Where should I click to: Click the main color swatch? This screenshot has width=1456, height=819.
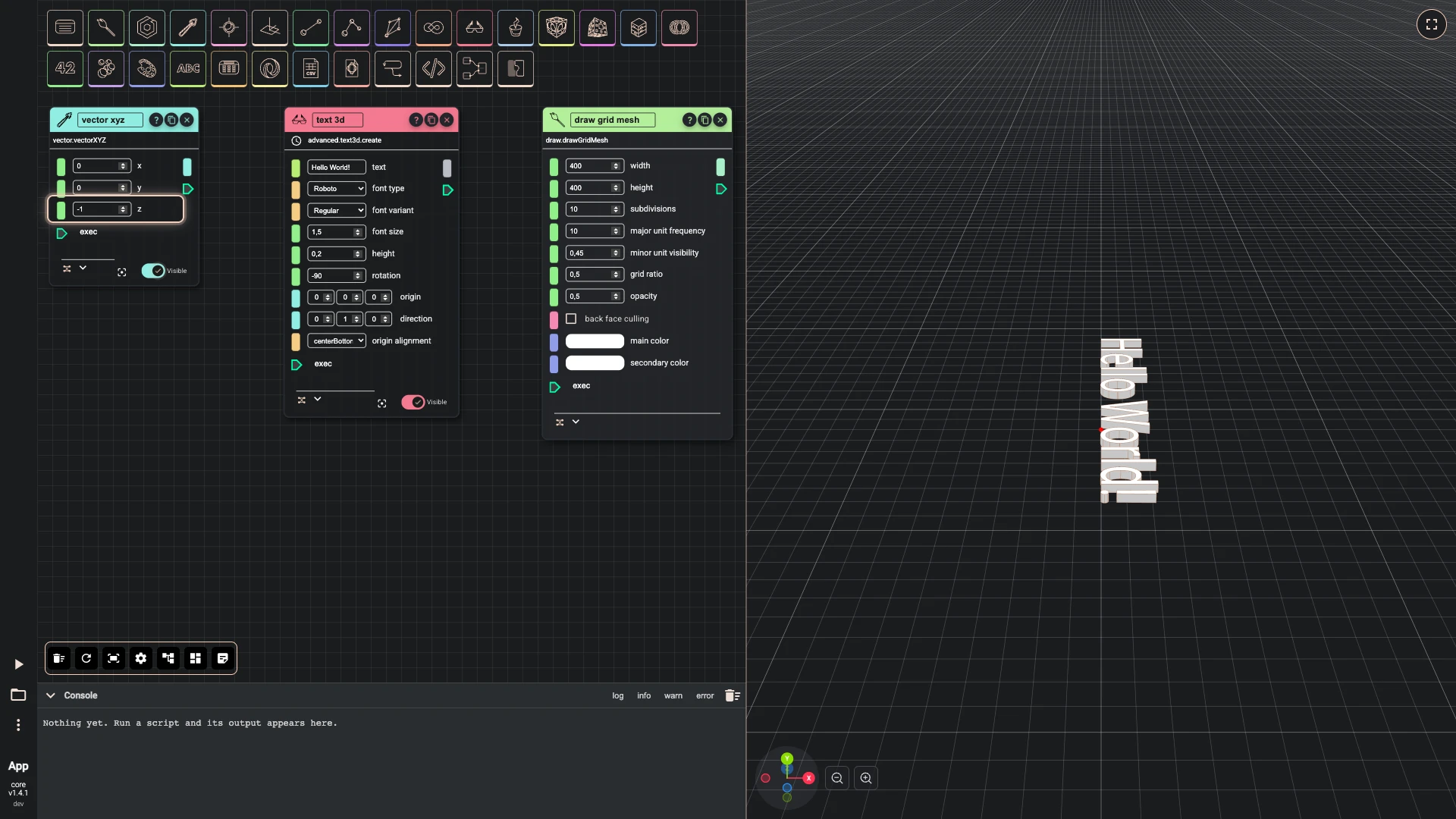pyautogui.click(x=595, y=341)
